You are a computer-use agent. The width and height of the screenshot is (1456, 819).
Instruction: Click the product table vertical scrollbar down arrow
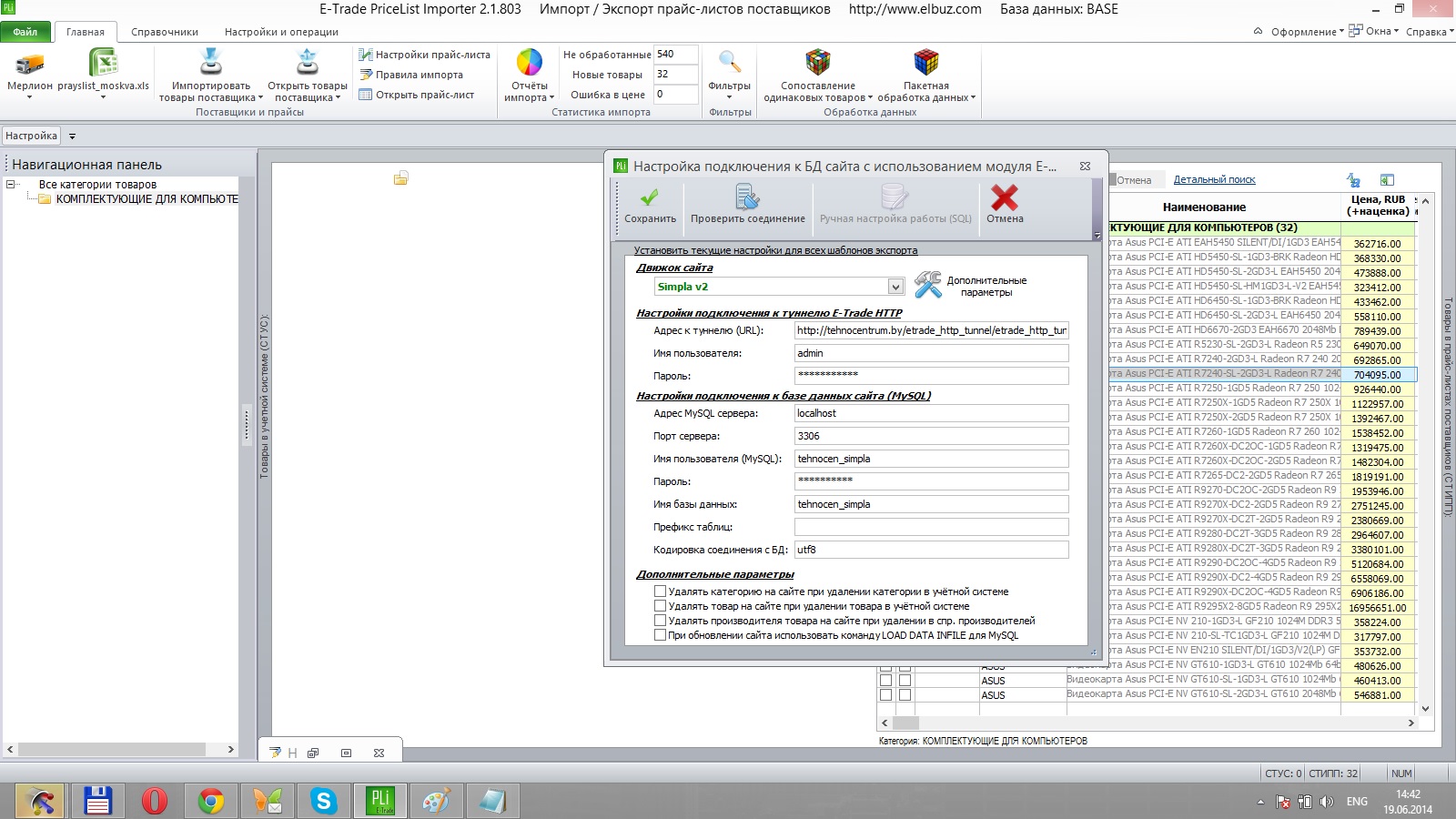(1425, 708)
